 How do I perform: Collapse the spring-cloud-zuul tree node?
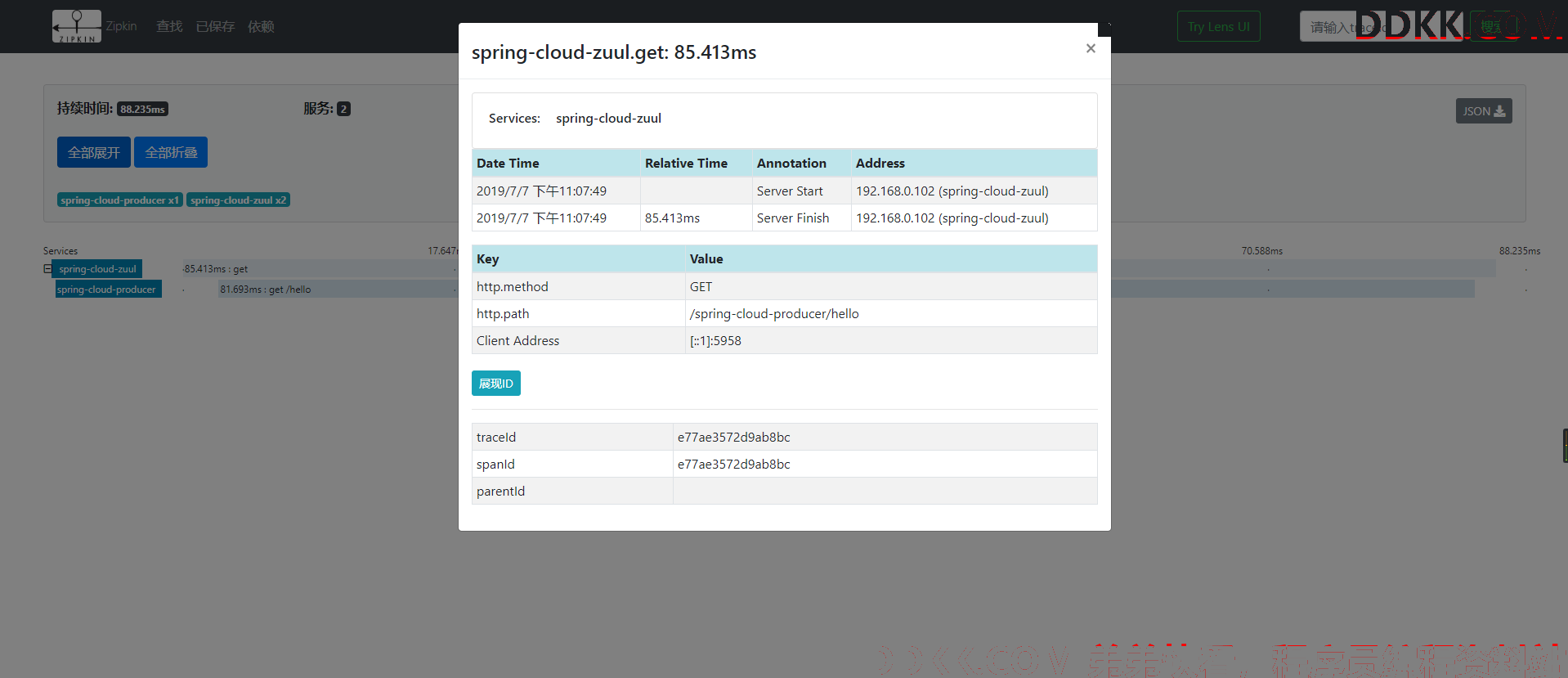47,268
